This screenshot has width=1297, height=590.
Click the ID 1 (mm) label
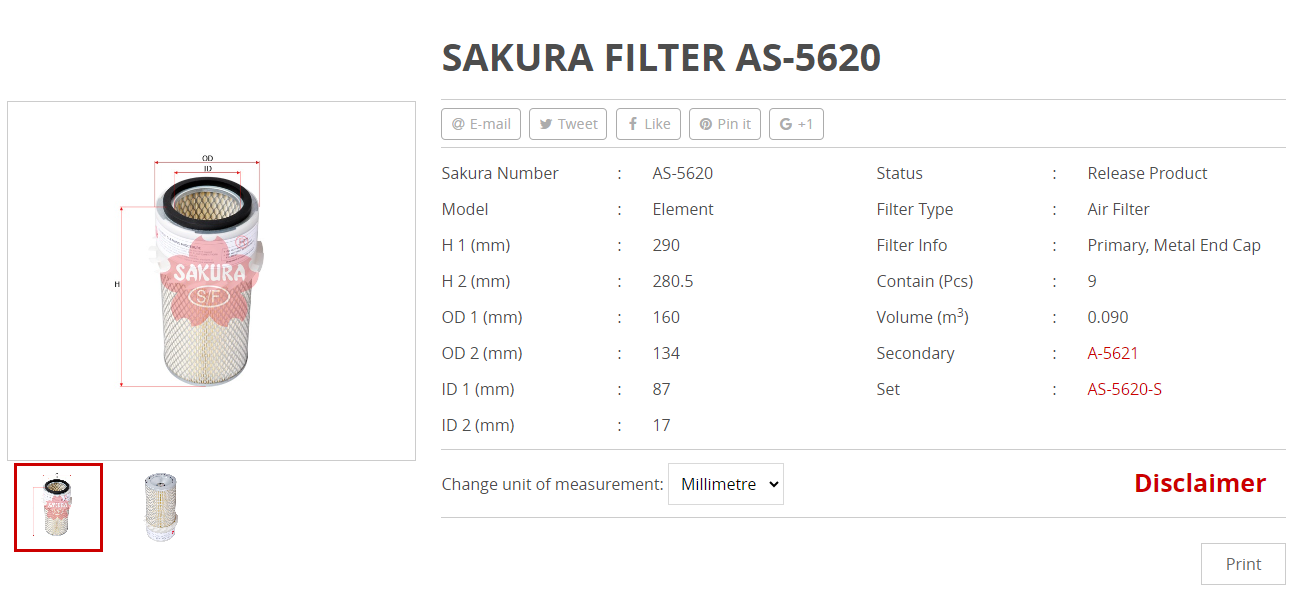tap(478, 389)
